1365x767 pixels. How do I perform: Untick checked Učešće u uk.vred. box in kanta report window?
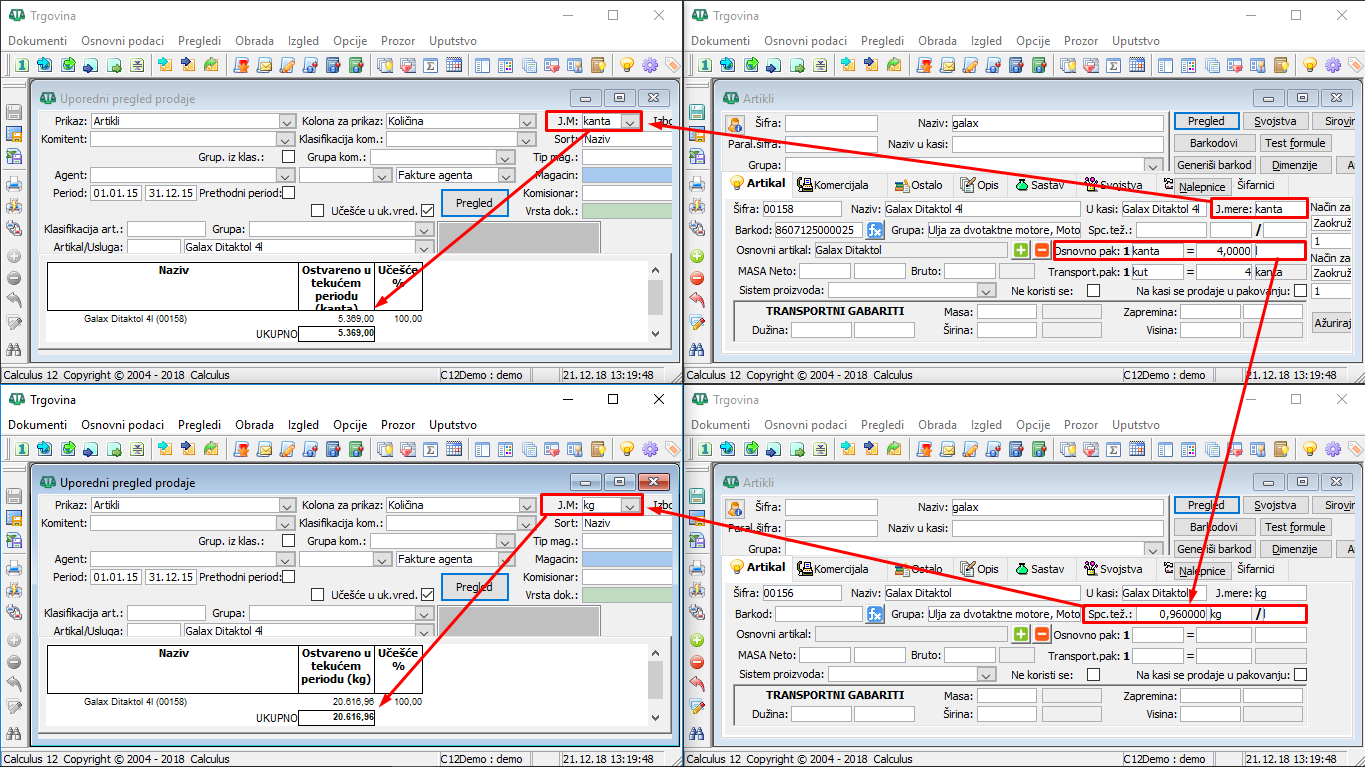(x=427, y=211)
